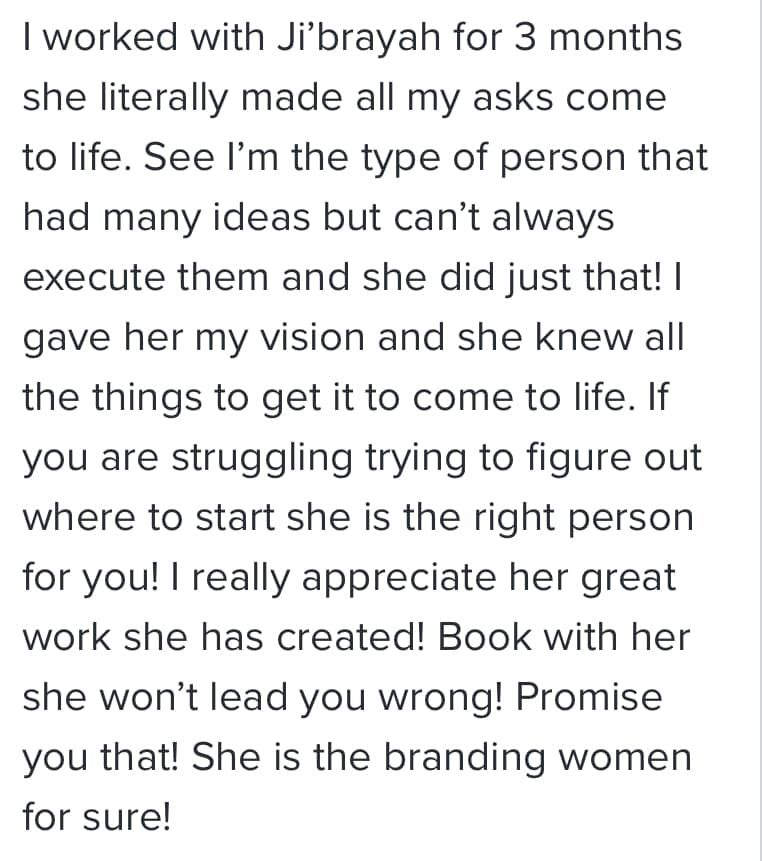Viewport: 762px width, 861px height.
Task: Click the words "right person" in the review
Action: pos(584,519)
